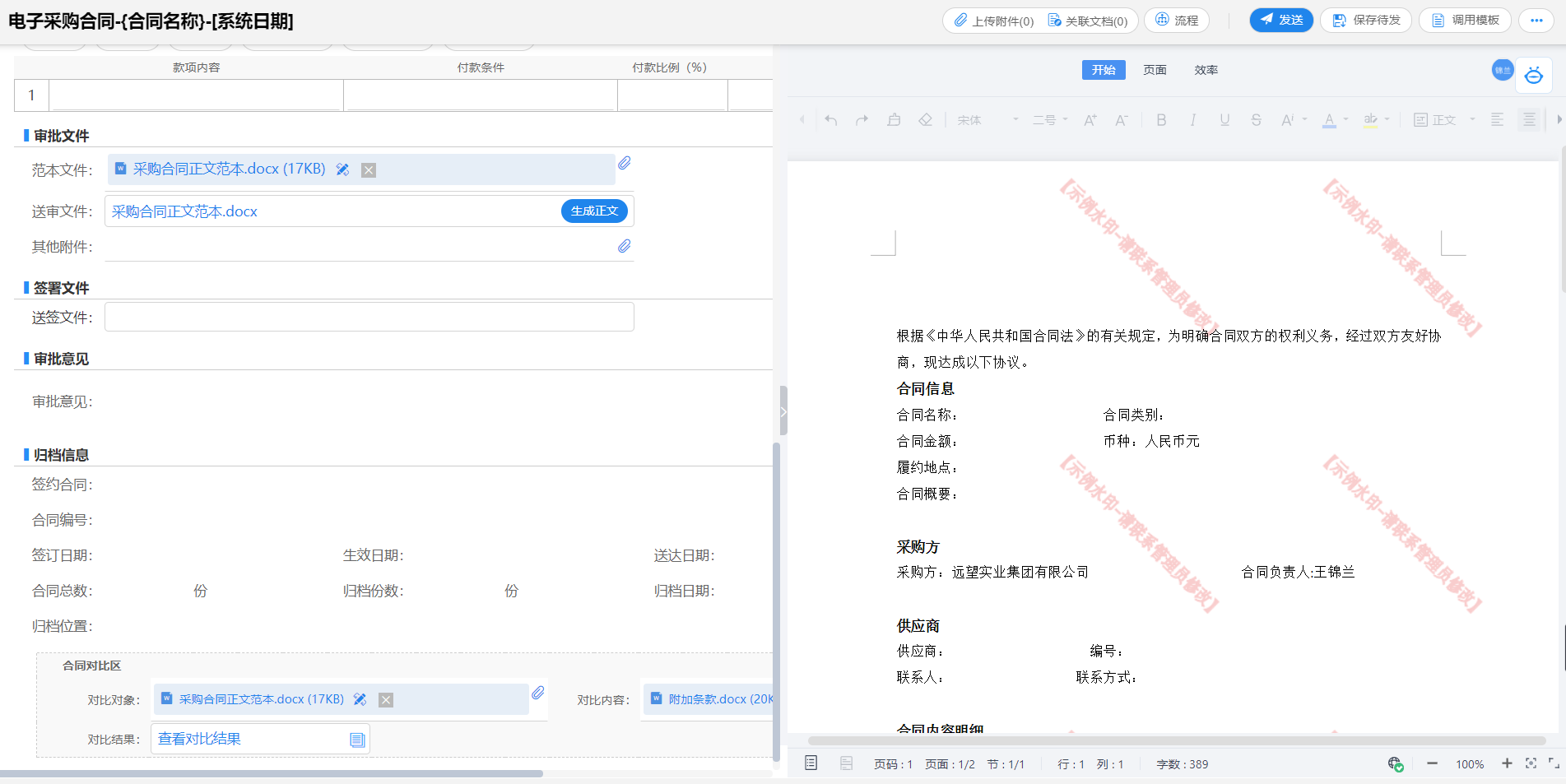Open the AI assistant robot icon
This screenshot has height=784, width=1566.
(1534, 75)
